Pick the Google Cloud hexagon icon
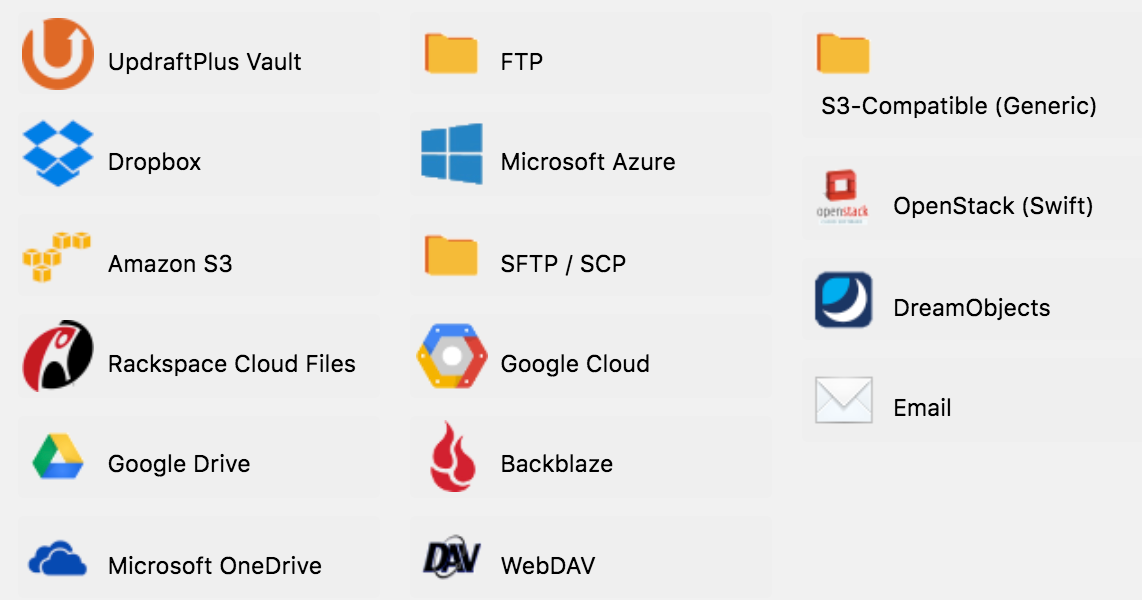 click(x=452, y=356)
